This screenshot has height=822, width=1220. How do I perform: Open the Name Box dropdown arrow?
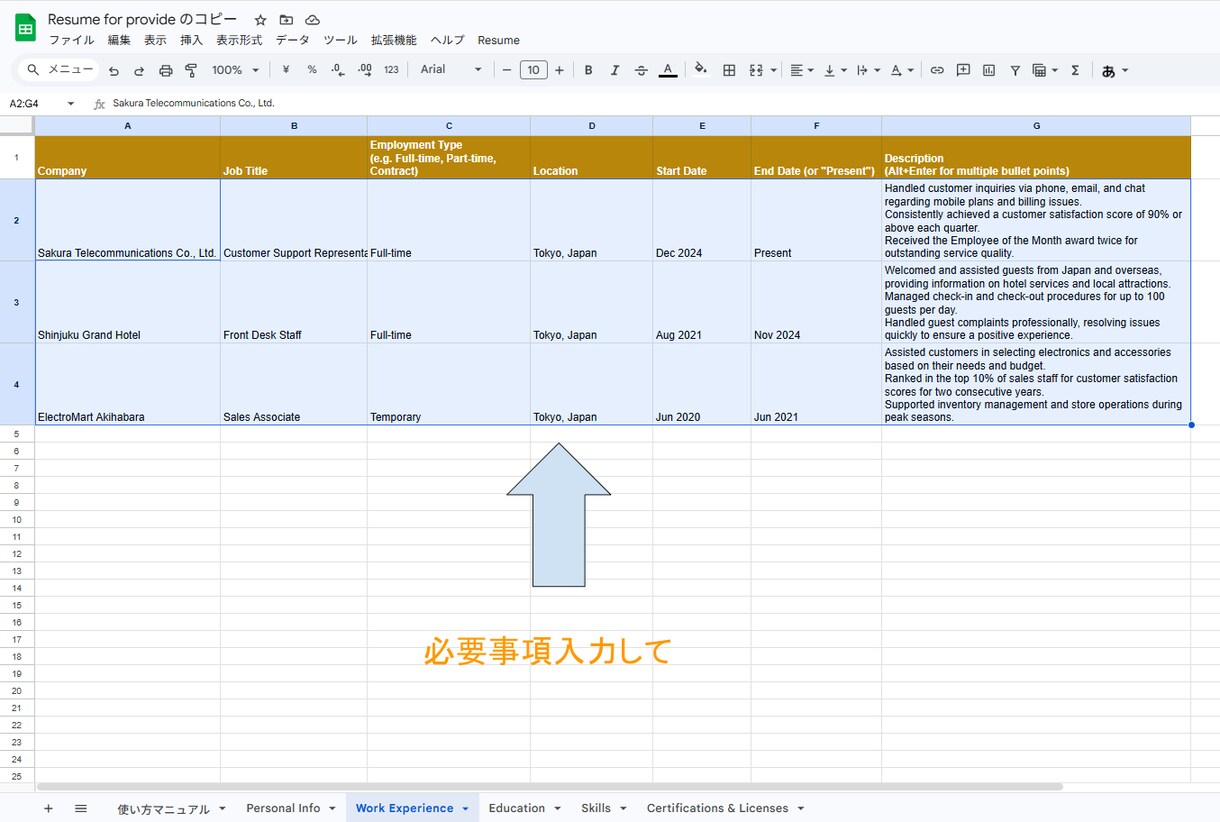(71, 103)
